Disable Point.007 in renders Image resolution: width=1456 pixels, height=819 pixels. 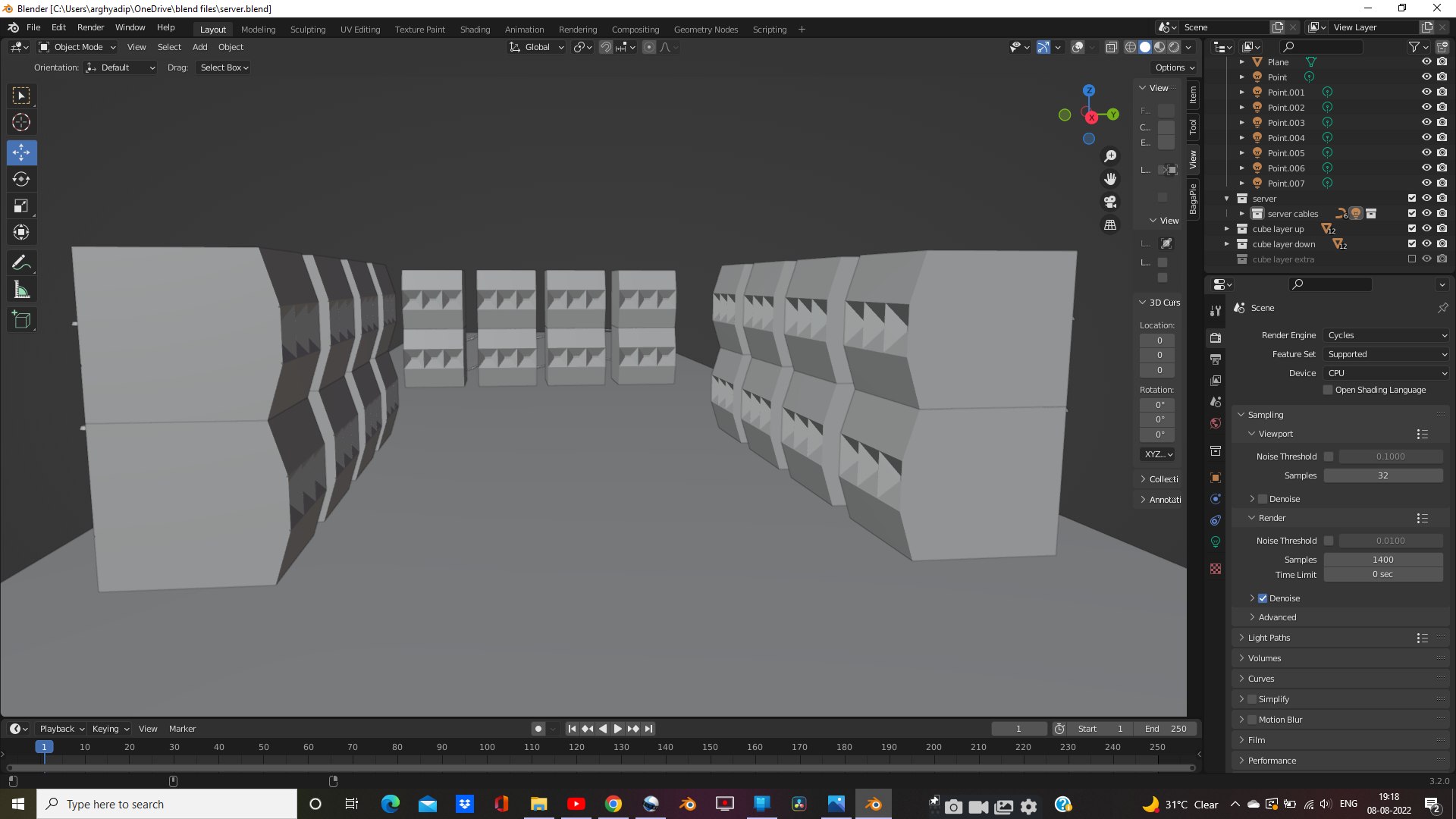point(1442,184)
